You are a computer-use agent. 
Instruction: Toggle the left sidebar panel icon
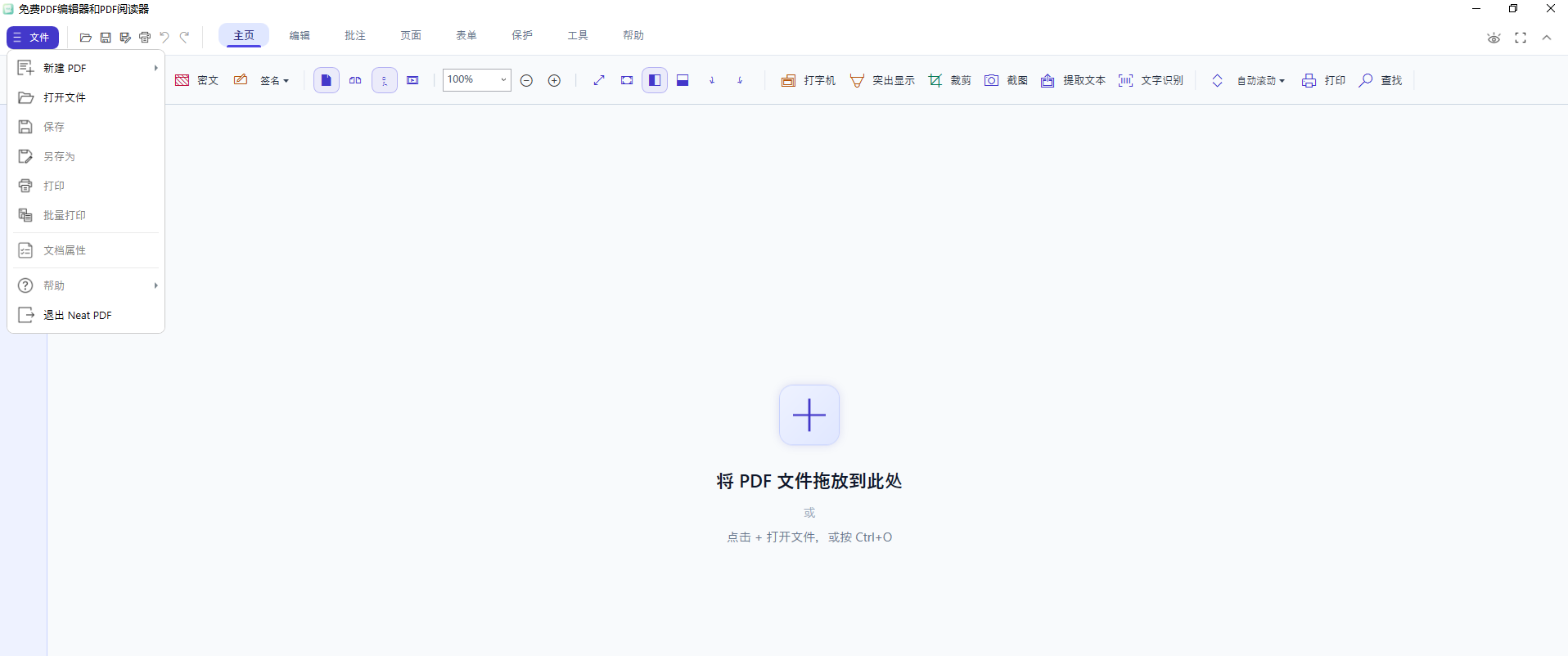pyautogui.click(x=655, y=80)
